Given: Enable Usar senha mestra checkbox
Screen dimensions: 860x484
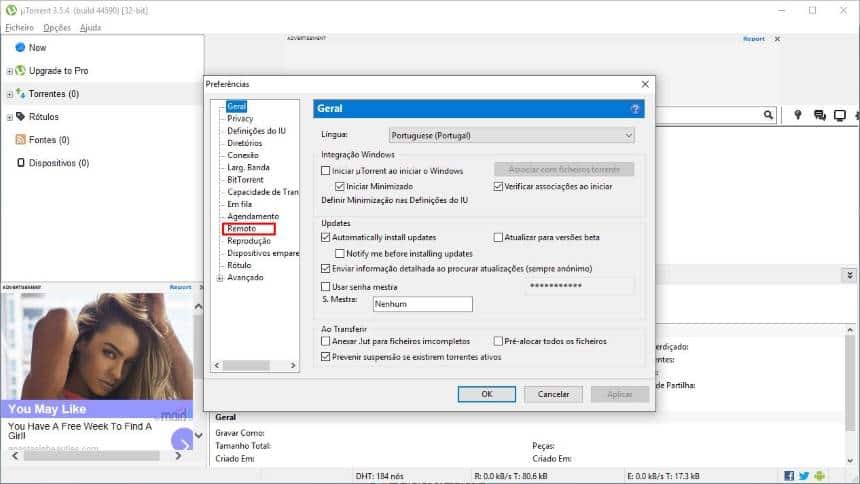Looking at the screenshot, I should point(325,287).
